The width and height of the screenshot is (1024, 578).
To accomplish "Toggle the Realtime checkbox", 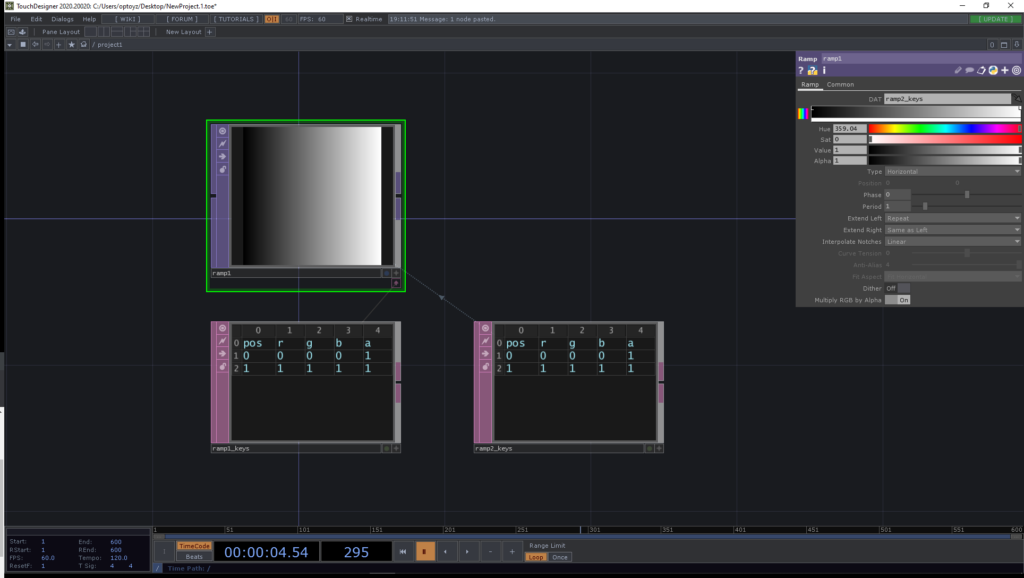I will click(x=348, y=19).
